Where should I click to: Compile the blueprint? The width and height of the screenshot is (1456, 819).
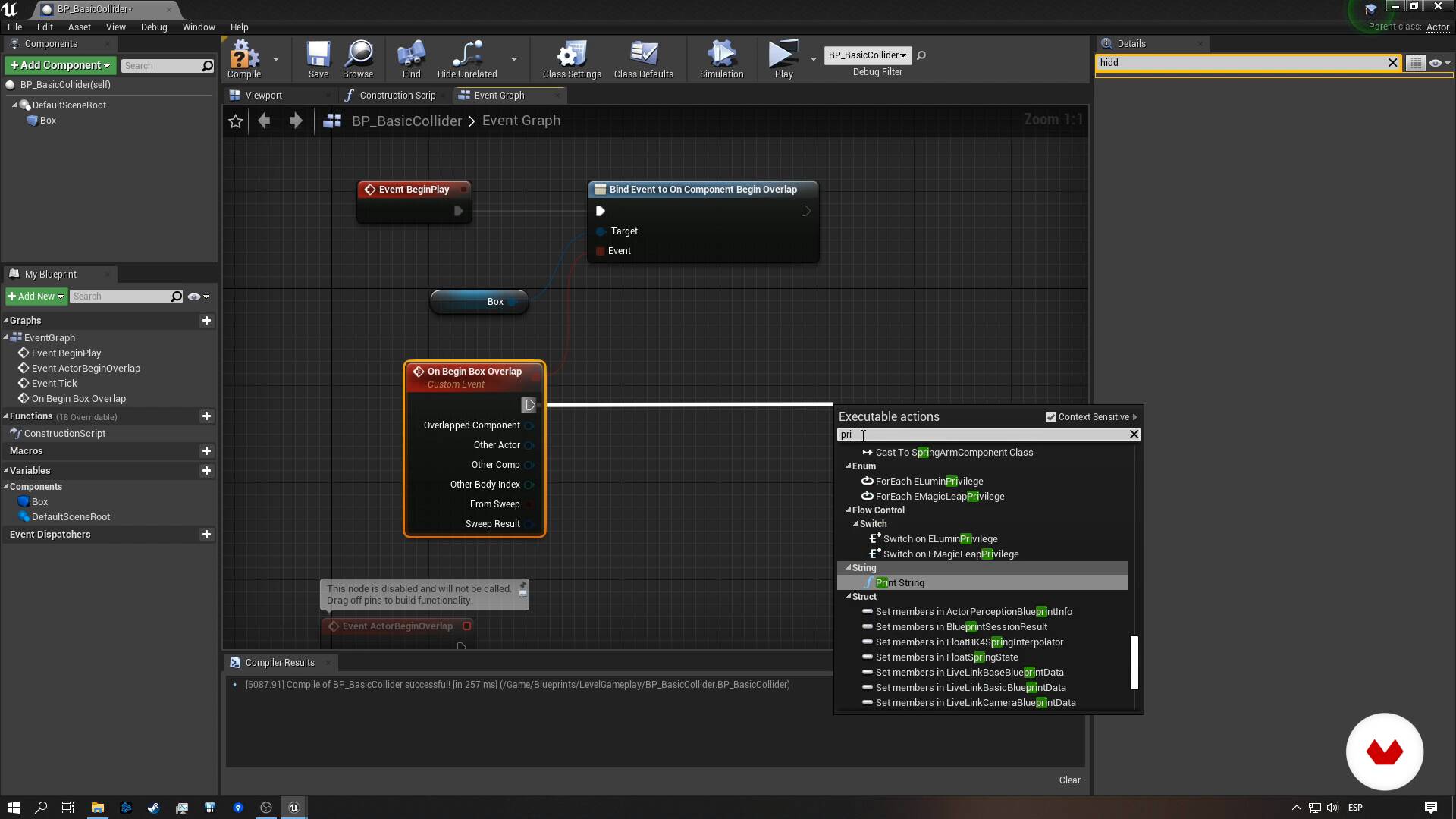pos(244,59)
